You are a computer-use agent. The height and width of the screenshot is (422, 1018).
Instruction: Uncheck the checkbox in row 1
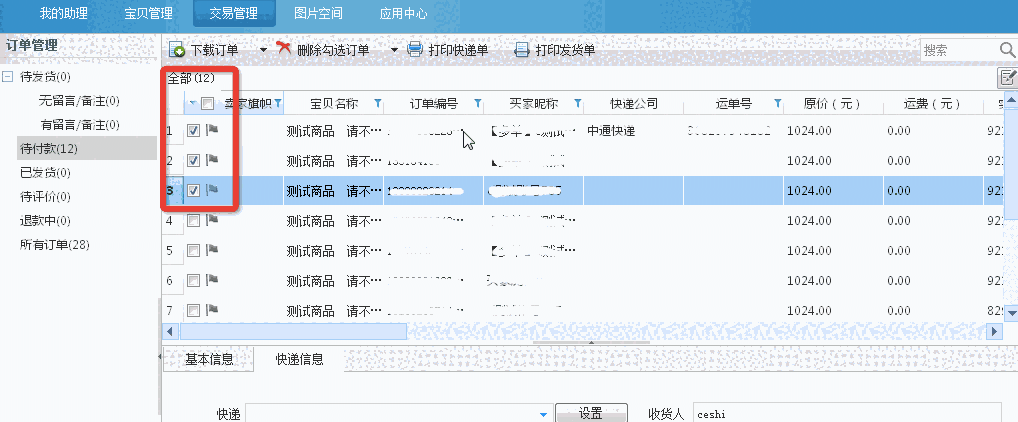[x=193, y=130]
